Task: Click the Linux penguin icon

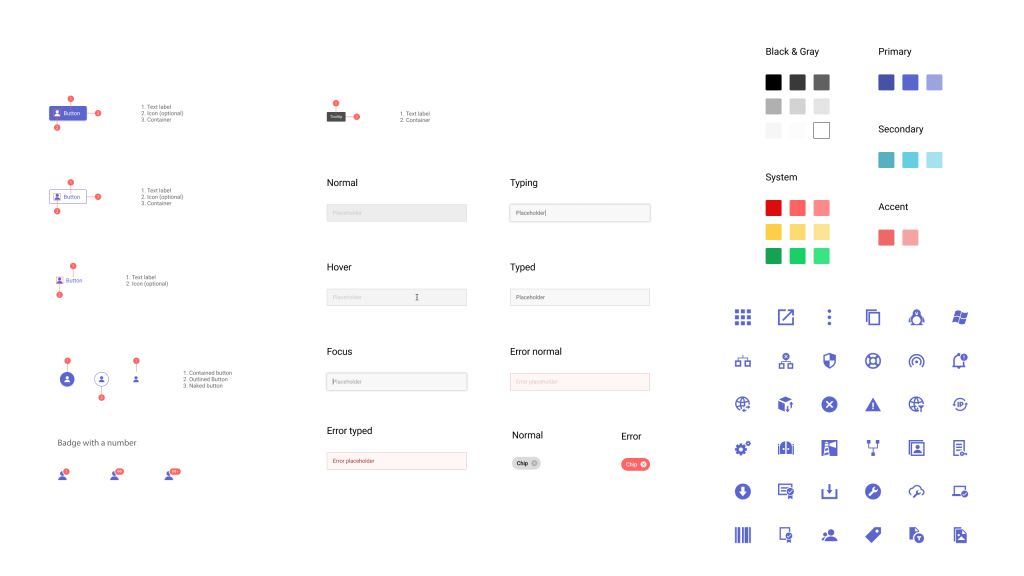Action: pyautogui.click(x=916, y=318)
